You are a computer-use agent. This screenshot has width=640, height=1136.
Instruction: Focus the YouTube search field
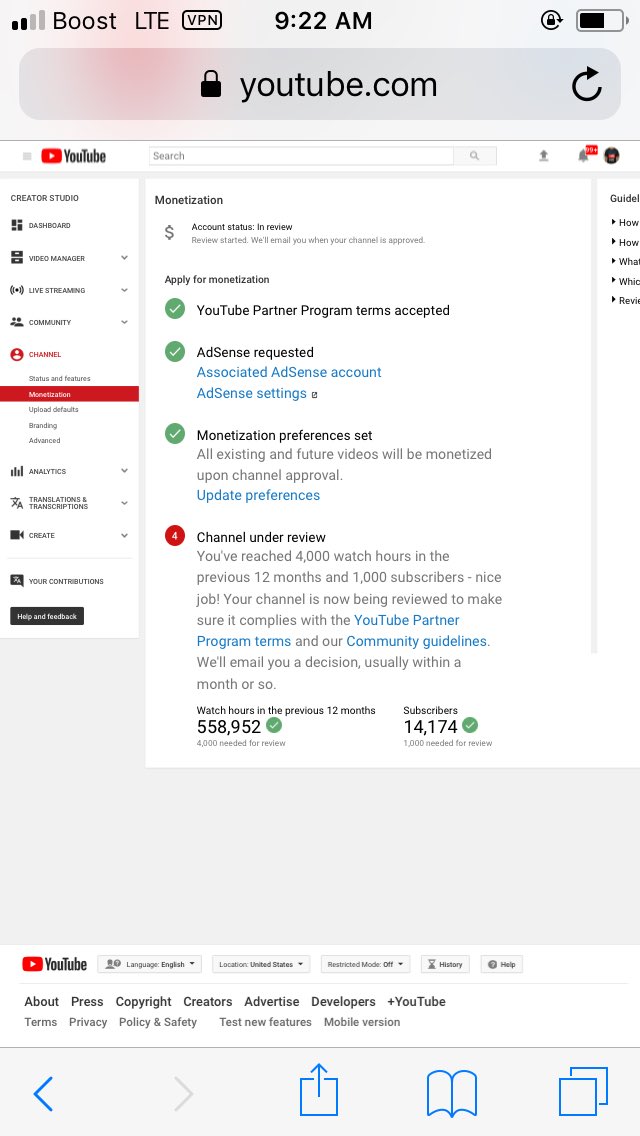click(301, 156)
